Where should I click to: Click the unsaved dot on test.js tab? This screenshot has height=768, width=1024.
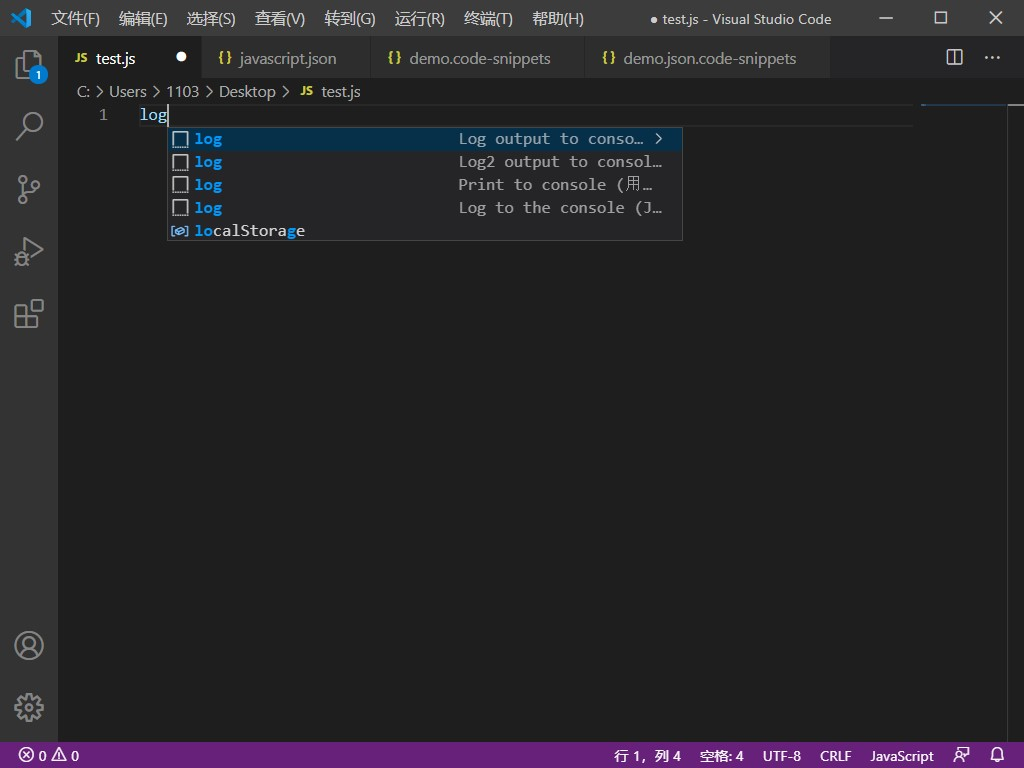pos(182,57)
